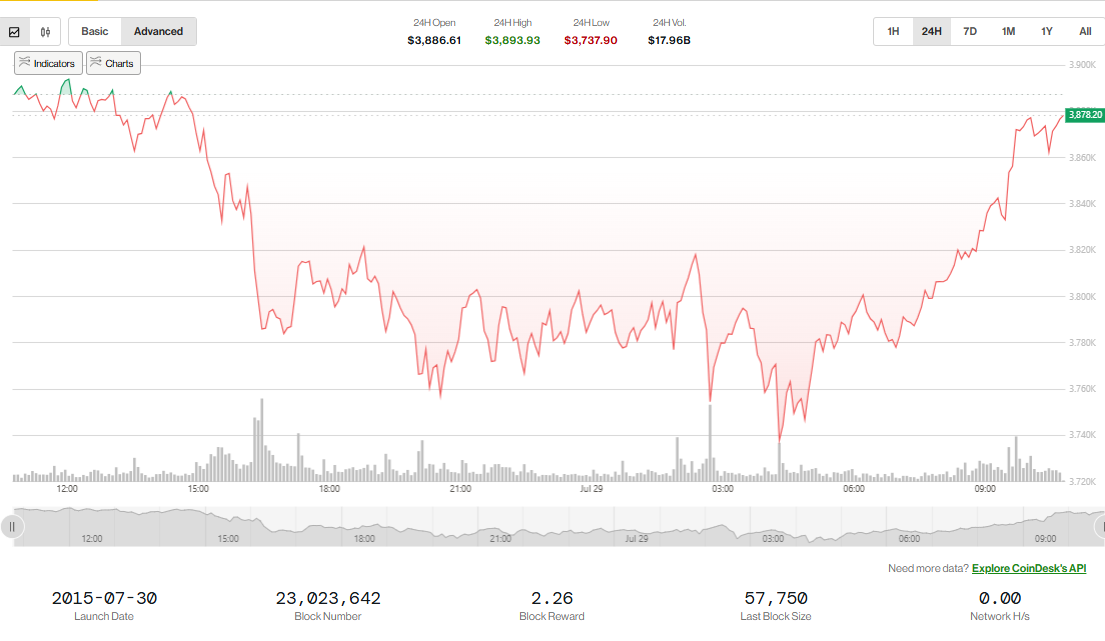The image size is (1105, 641).
Task: Select the 1H time range
Action: [893, 32]
